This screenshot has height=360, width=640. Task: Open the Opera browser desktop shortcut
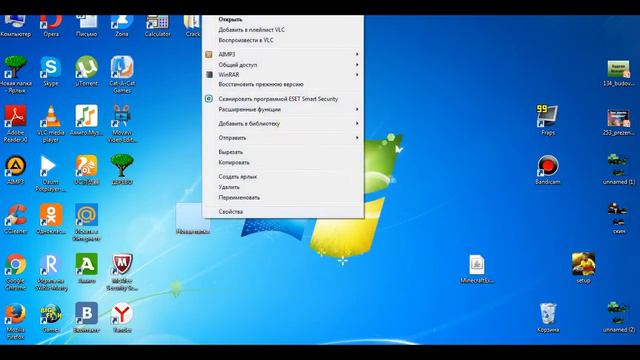[51, 24]
